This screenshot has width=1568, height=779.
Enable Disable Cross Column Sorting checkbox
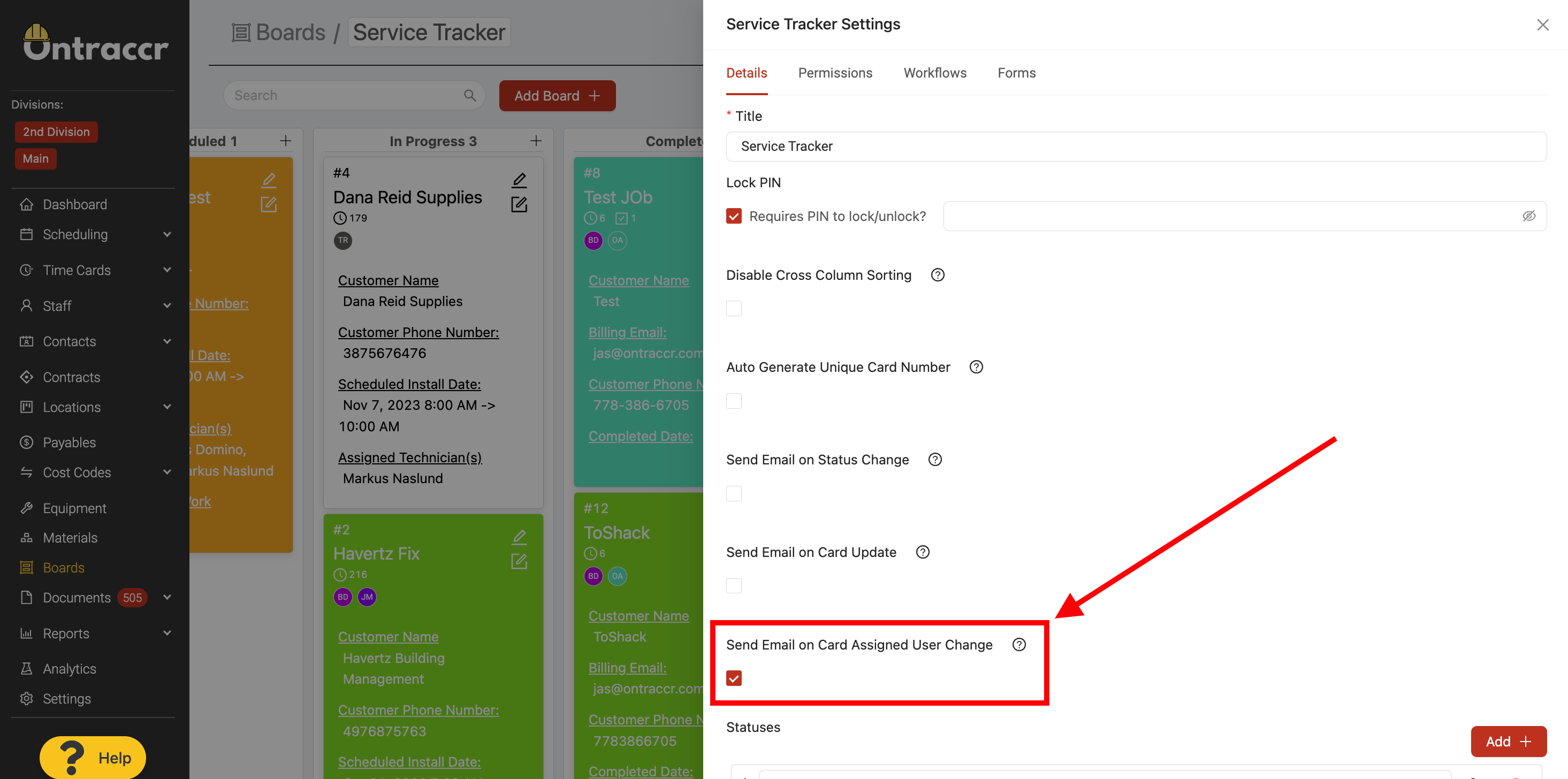[x=734, y=309]
